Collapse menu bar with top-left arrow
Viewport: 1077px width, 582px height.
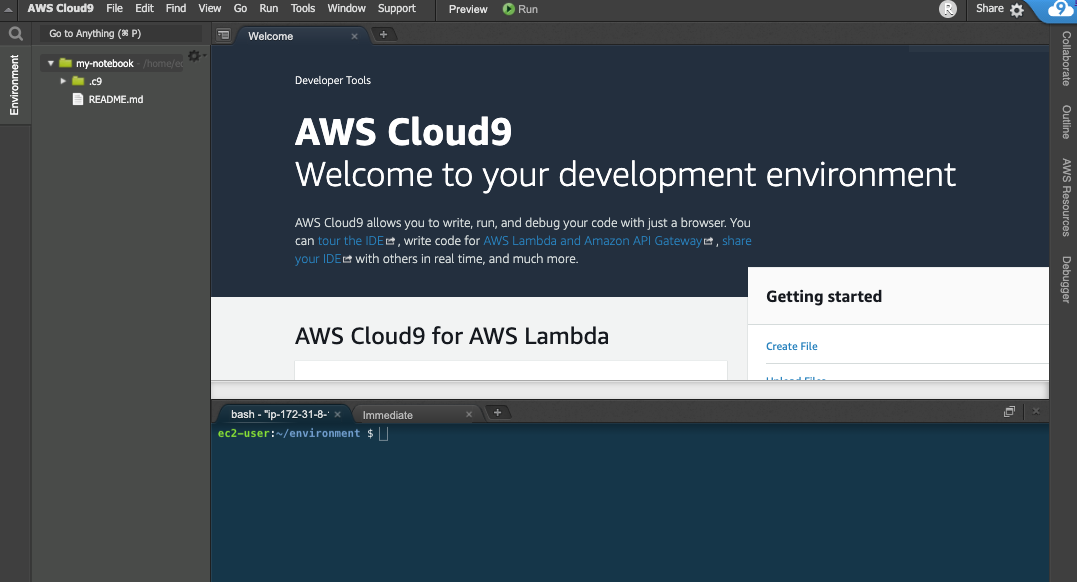(8, 9)
